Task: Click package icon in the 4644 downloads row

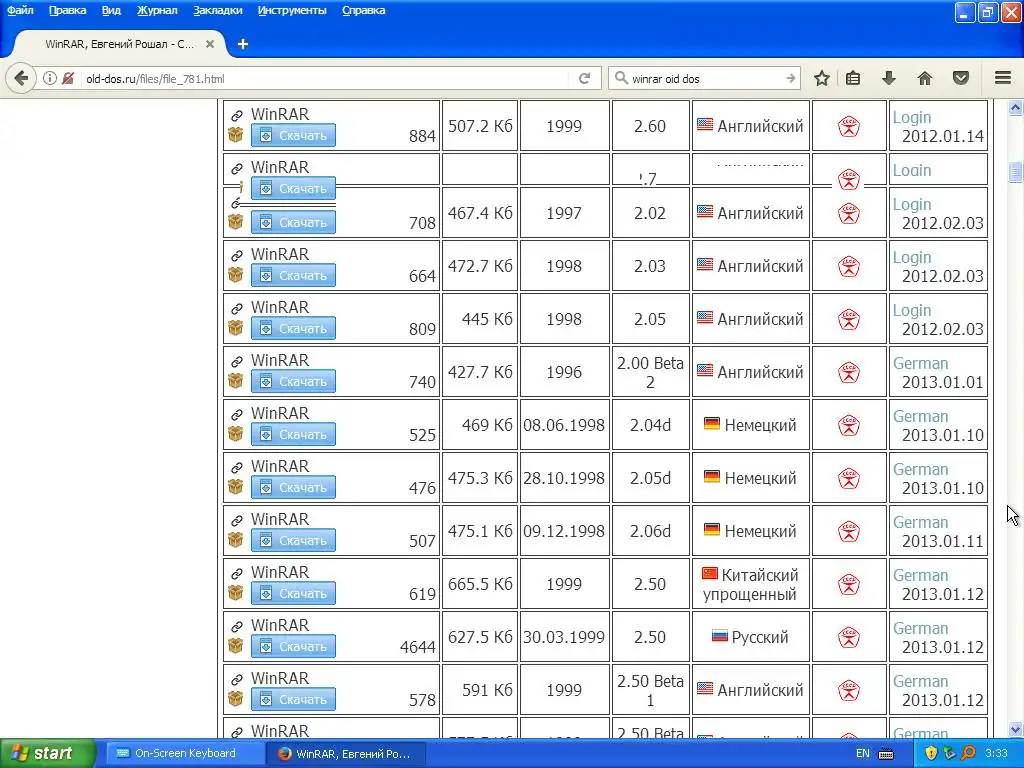Action: [235, 646]
